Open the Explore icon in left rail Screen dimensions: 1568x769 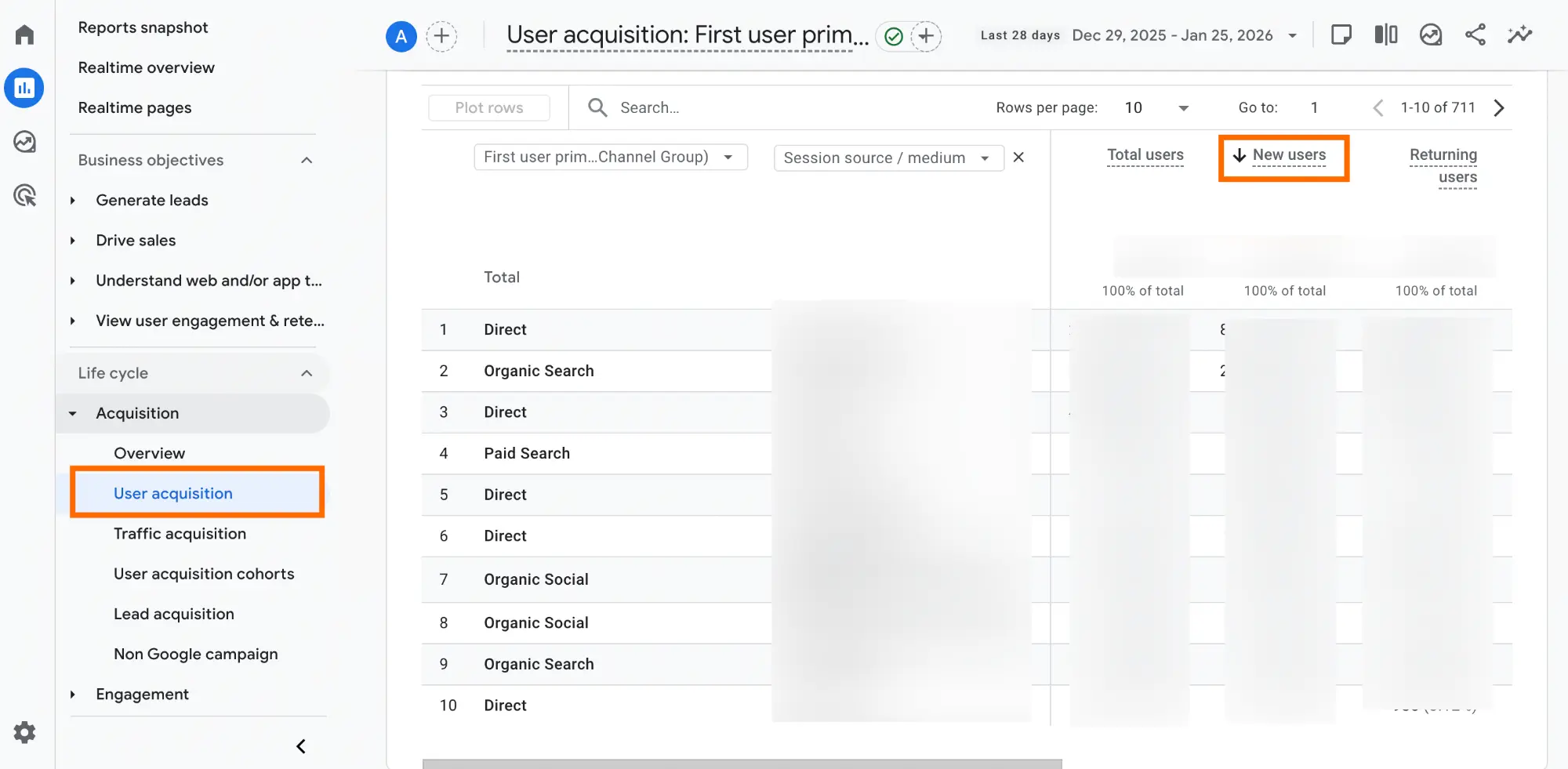[24, 142]
